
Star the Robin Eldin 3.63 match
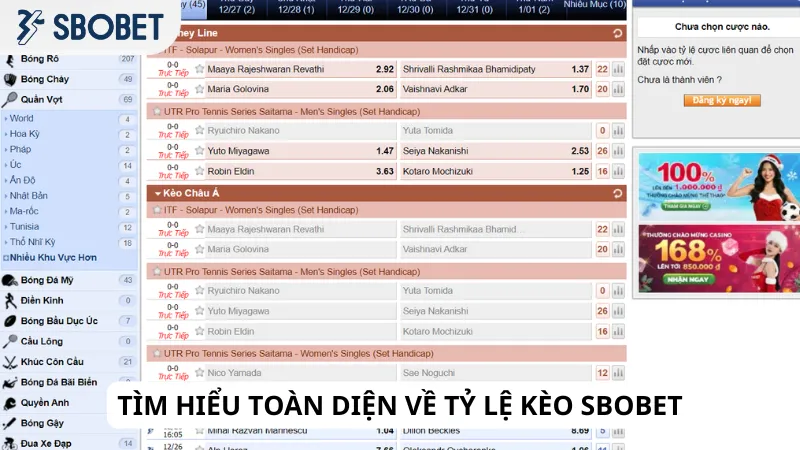pos(199,171)
